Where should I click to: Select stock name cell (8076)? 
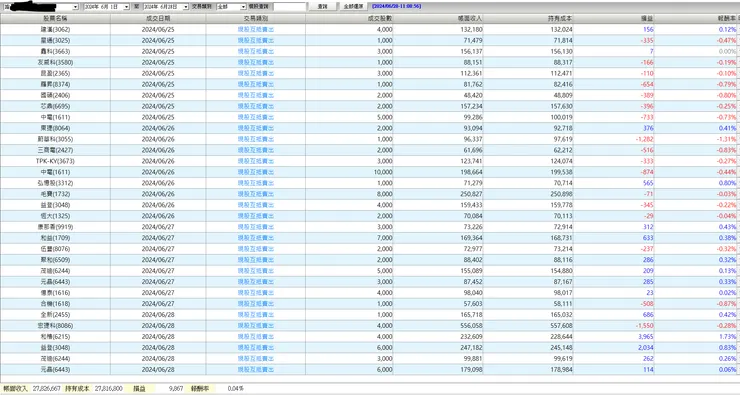pos(55,249)
